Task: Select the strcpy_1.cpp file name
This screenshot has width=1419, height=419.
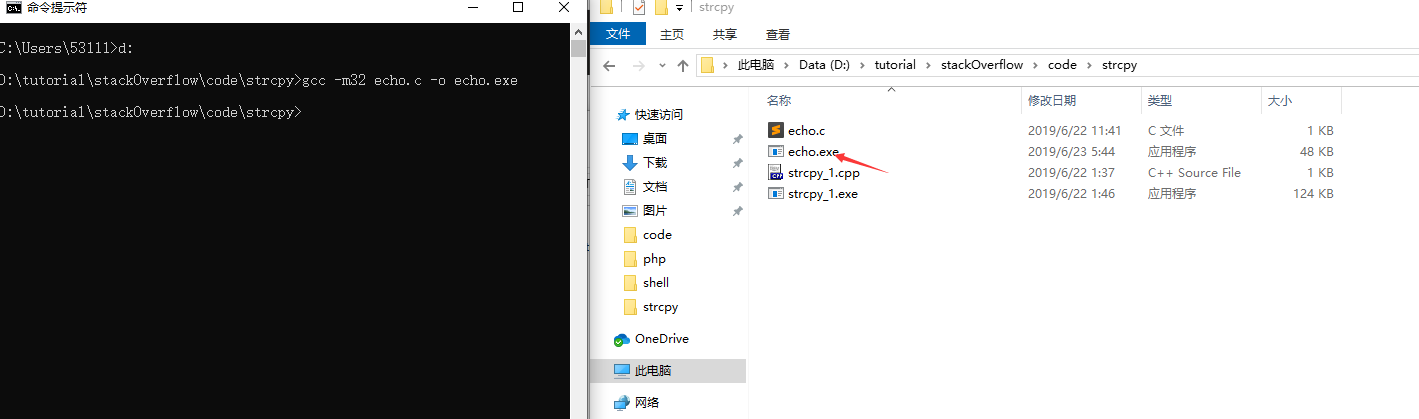Action: 822,172
